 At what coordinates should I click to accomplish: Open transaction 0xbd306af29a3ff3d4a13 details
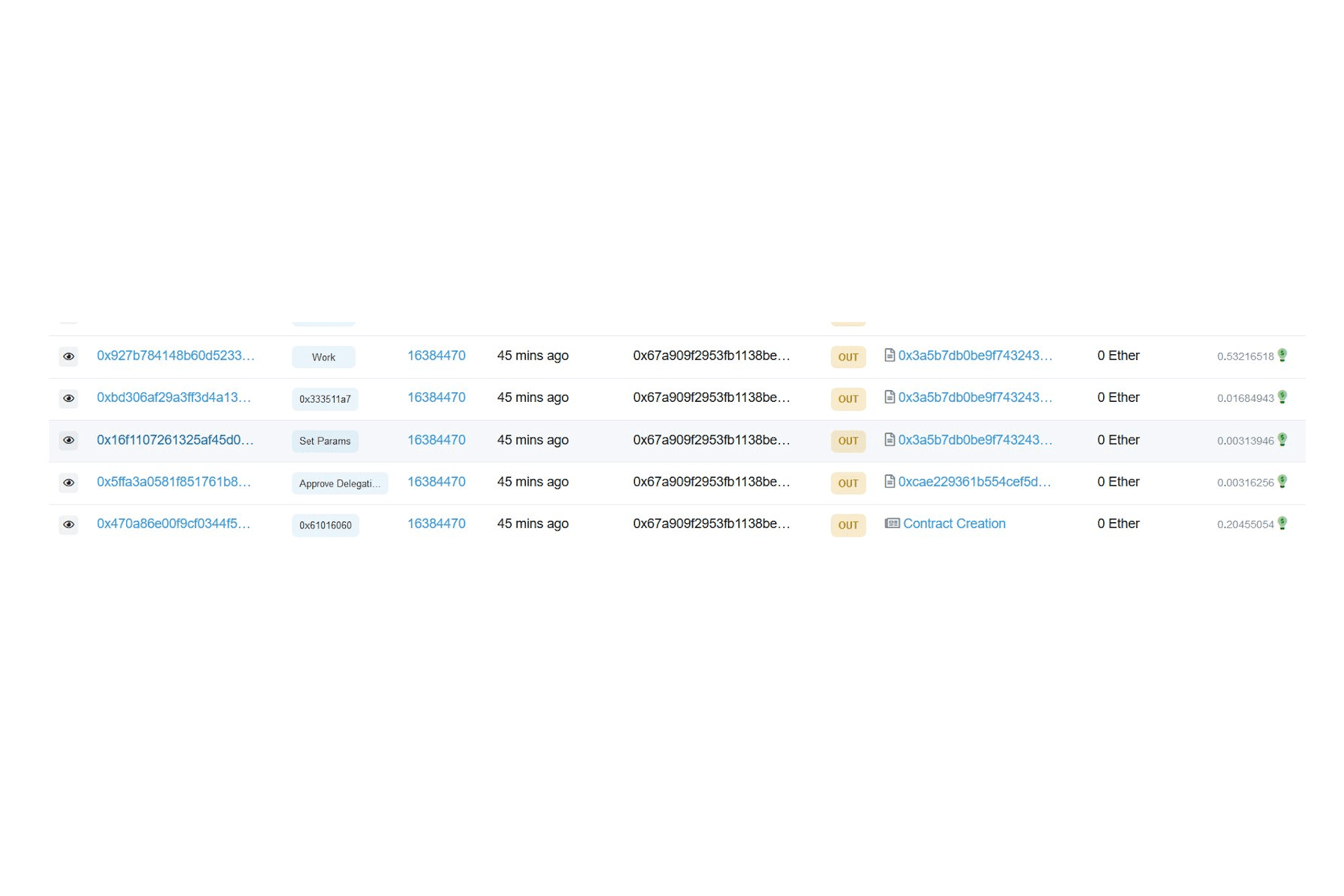[x=173, y=398]
